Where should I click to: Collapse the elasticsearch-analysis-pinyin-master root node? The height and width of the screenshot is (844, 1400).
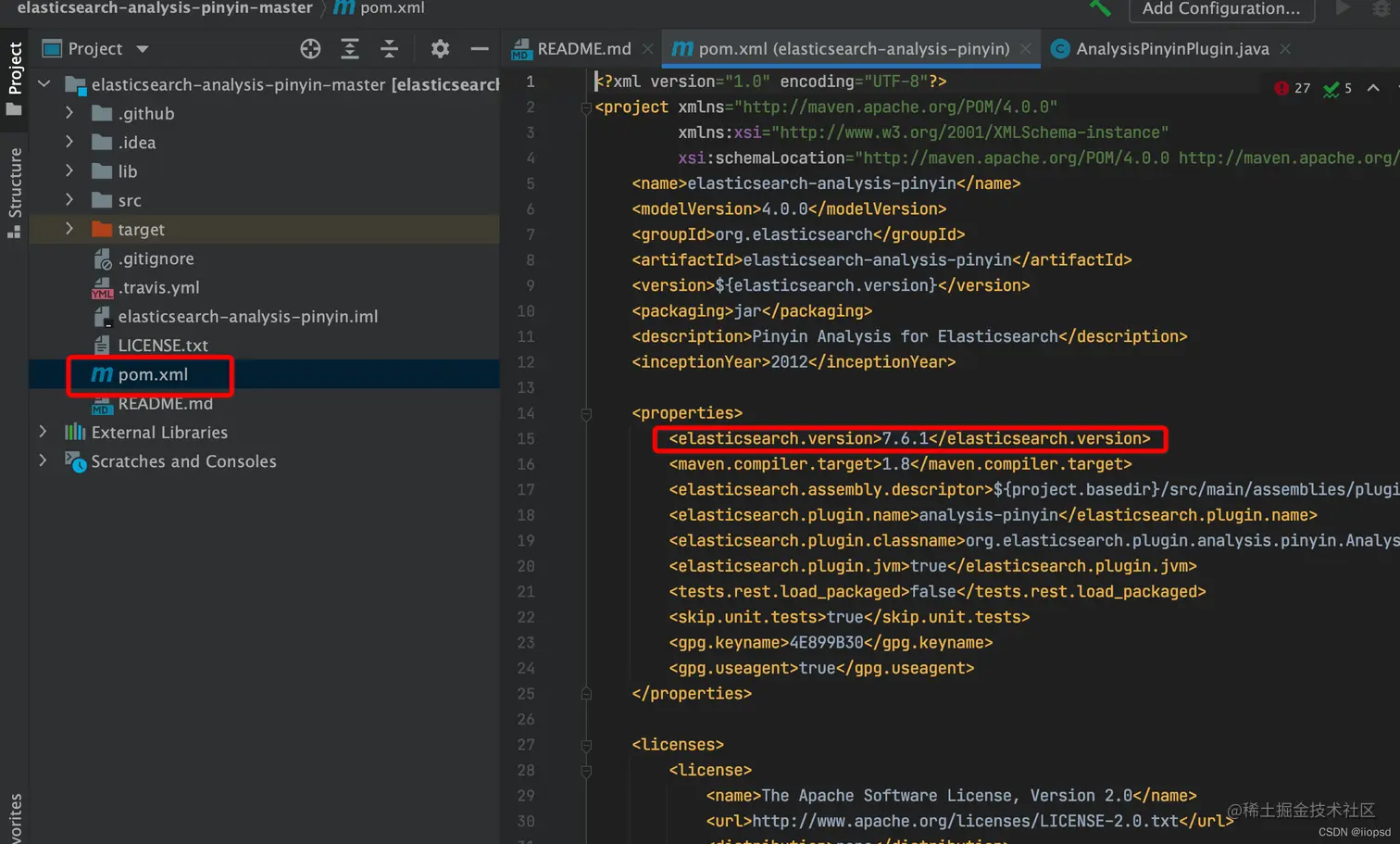tap(44, 84)
